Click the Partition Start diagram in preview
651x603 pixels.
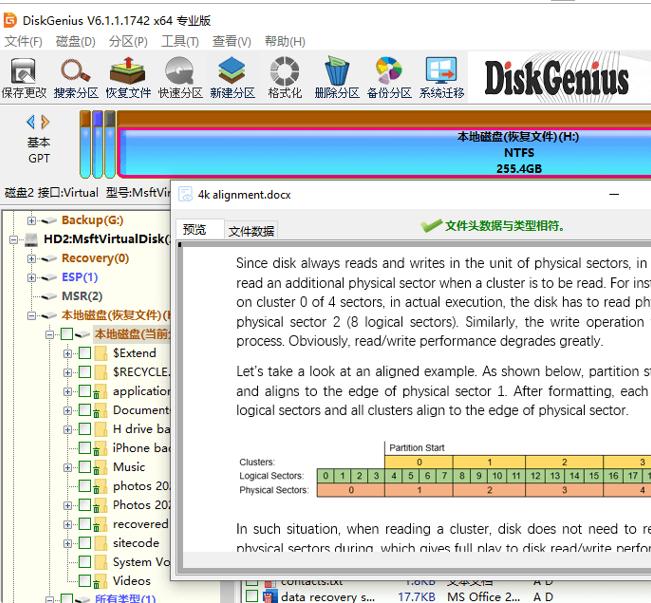pos(443,469)
